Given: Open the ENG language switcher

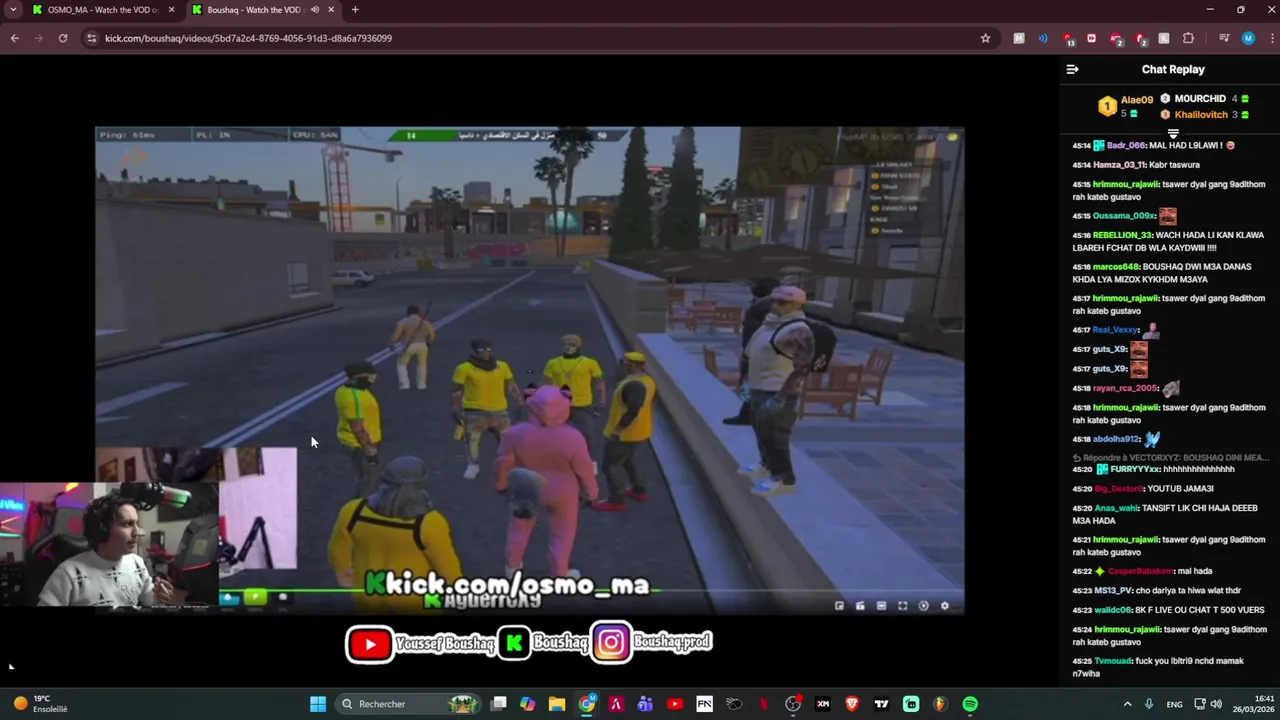Looking at the screenshot, I should pyautogui.click(x=1174, y=704).
